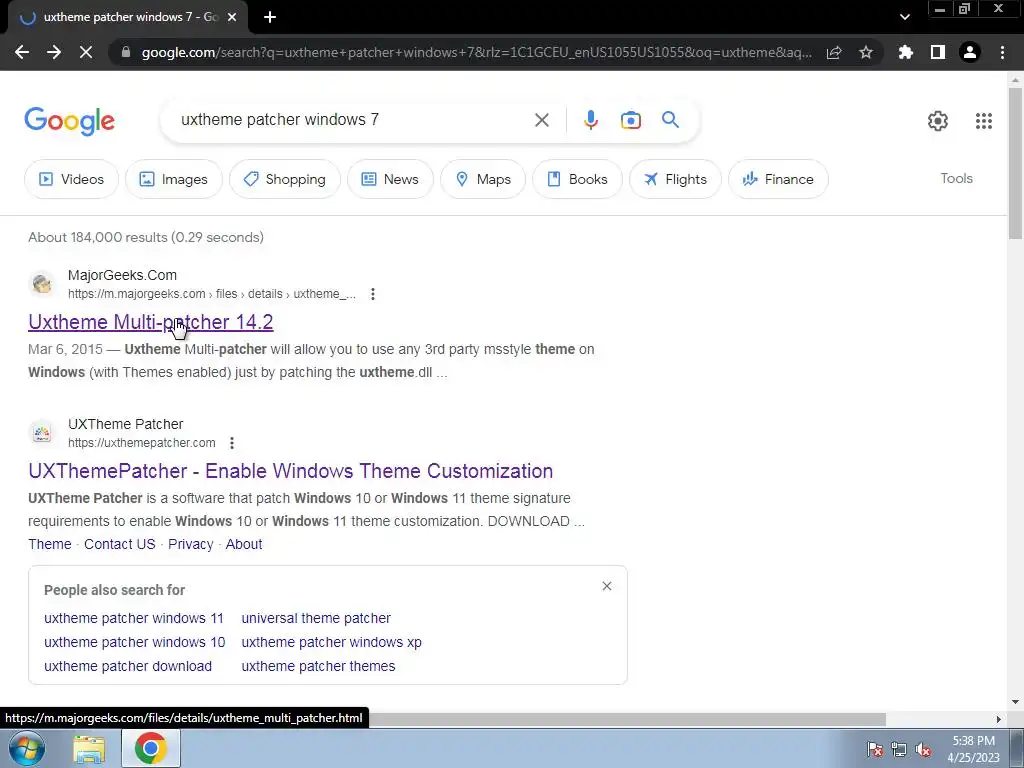The height and width of the screenshot is (768, 1024).
Task: Open UXTheme Patcher result options menu
Action: (x=232, y=443)
